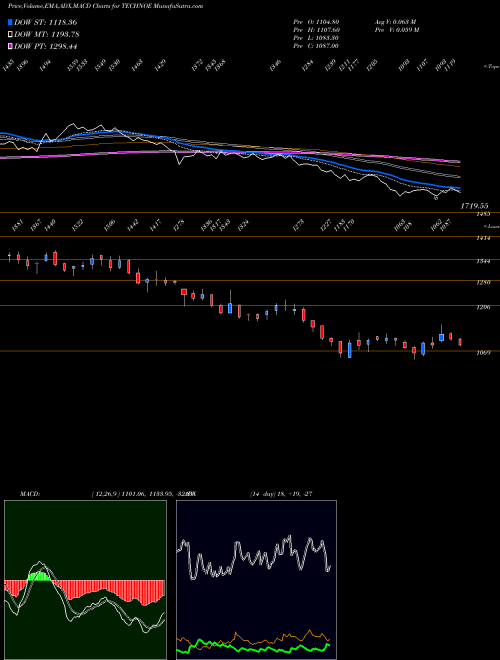Viewport: 500px width, 660px height.
Task: Click the 'MACD:' heading label
Action: (30, 494)
